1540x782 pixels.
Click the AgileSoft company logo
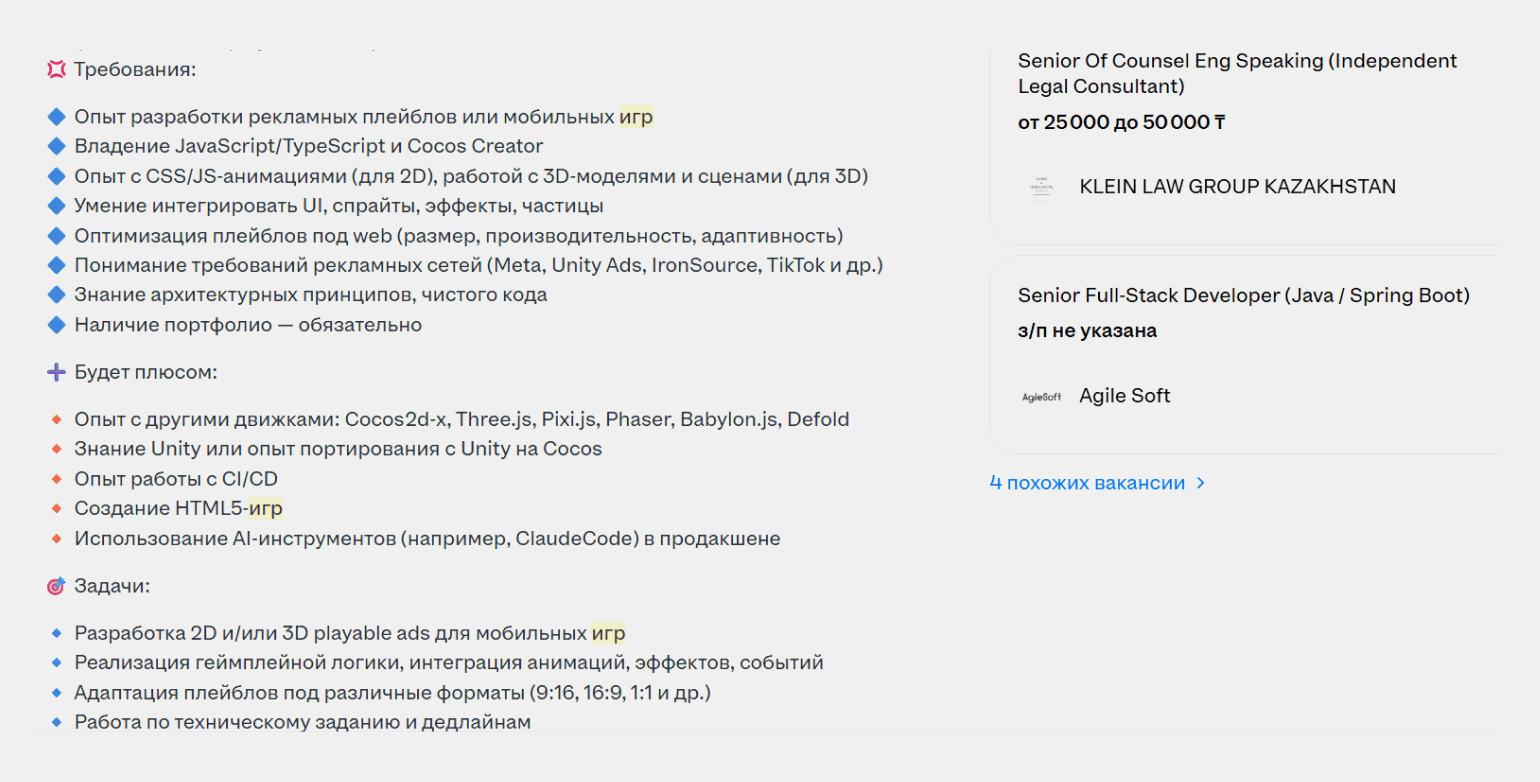point(1041,396)
